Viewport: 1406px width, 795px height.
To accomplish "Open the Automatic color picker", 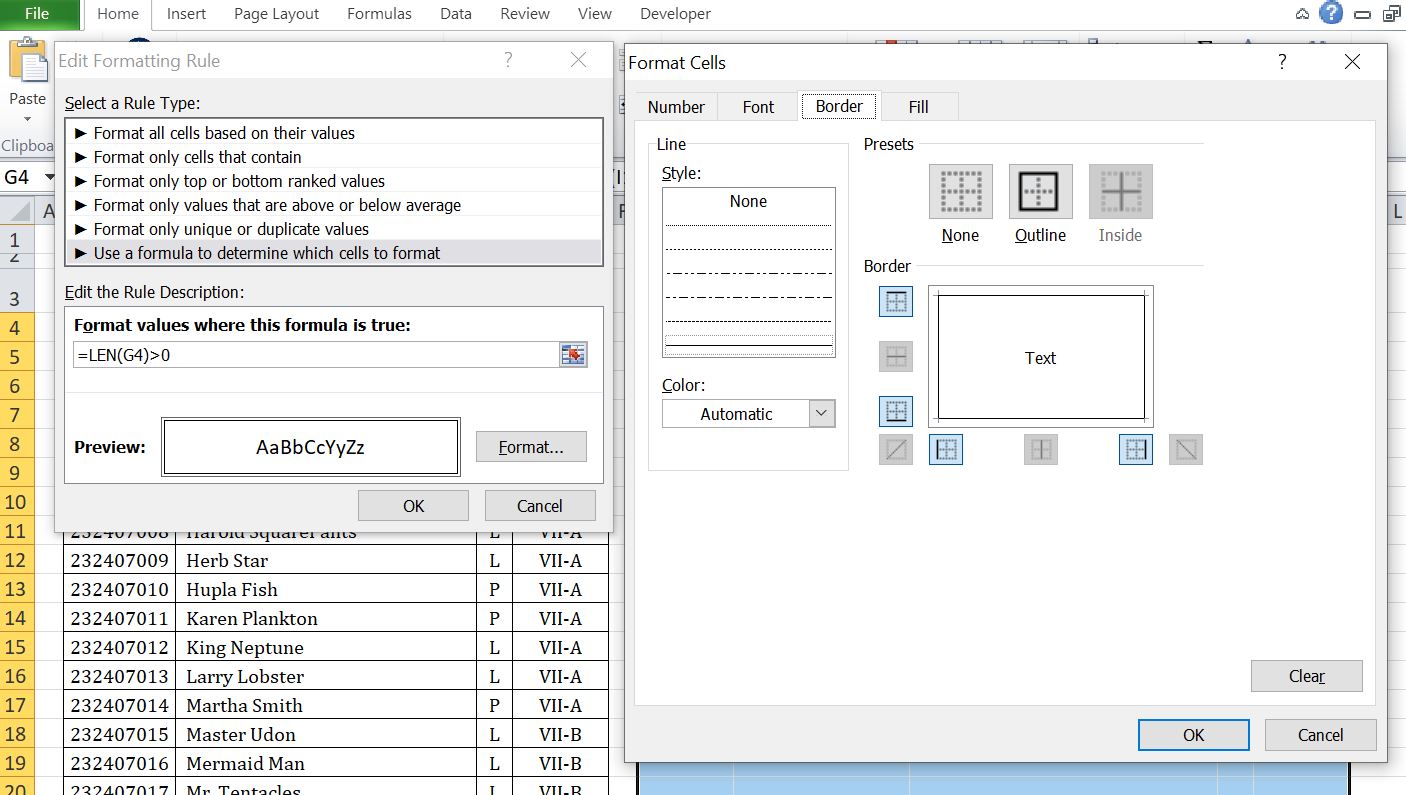I will (x=822, y=413).
